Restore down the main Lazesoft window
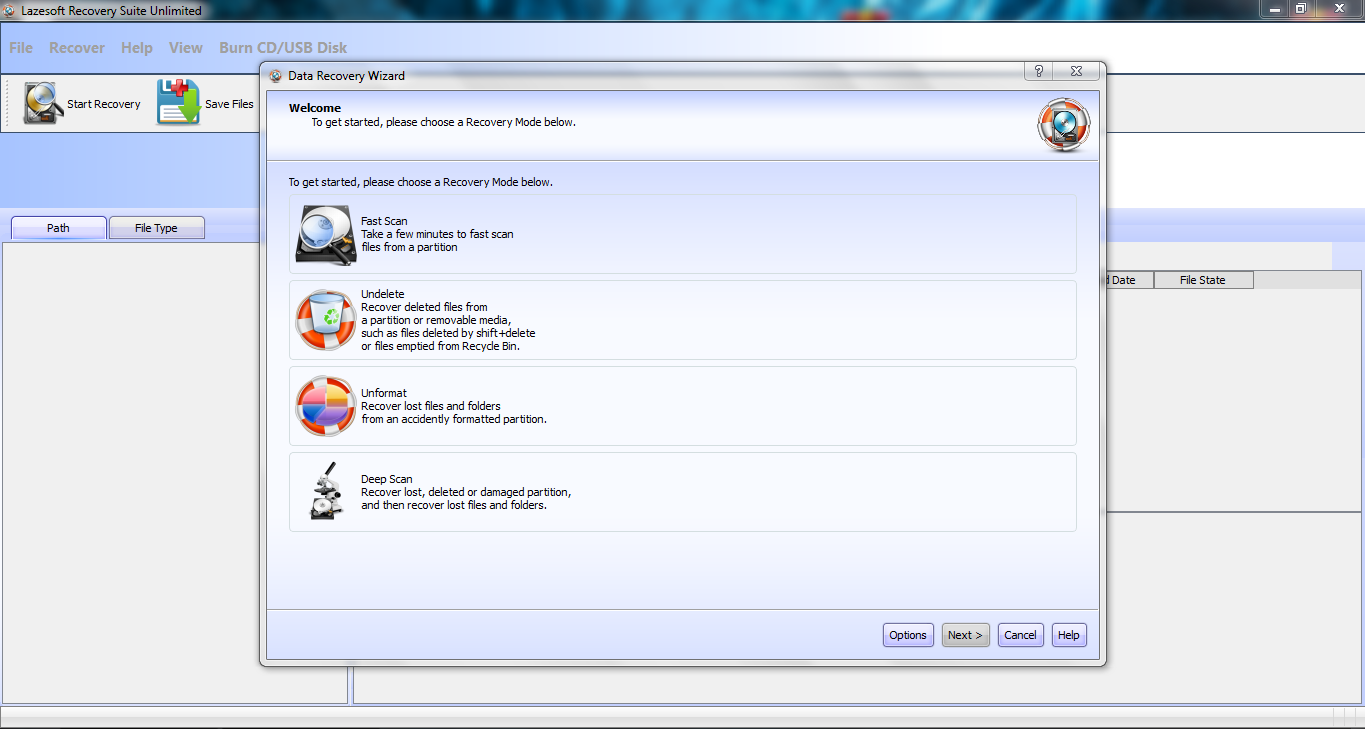The width and height of the screenshot is (1365, 729). 1300,9
